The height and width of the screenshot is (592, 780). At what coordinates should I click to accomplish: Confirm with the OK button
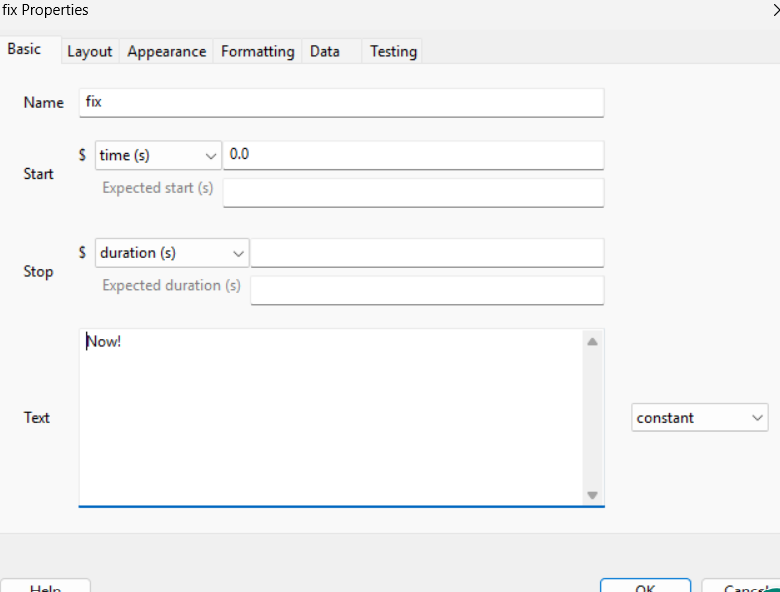(645, 585)
